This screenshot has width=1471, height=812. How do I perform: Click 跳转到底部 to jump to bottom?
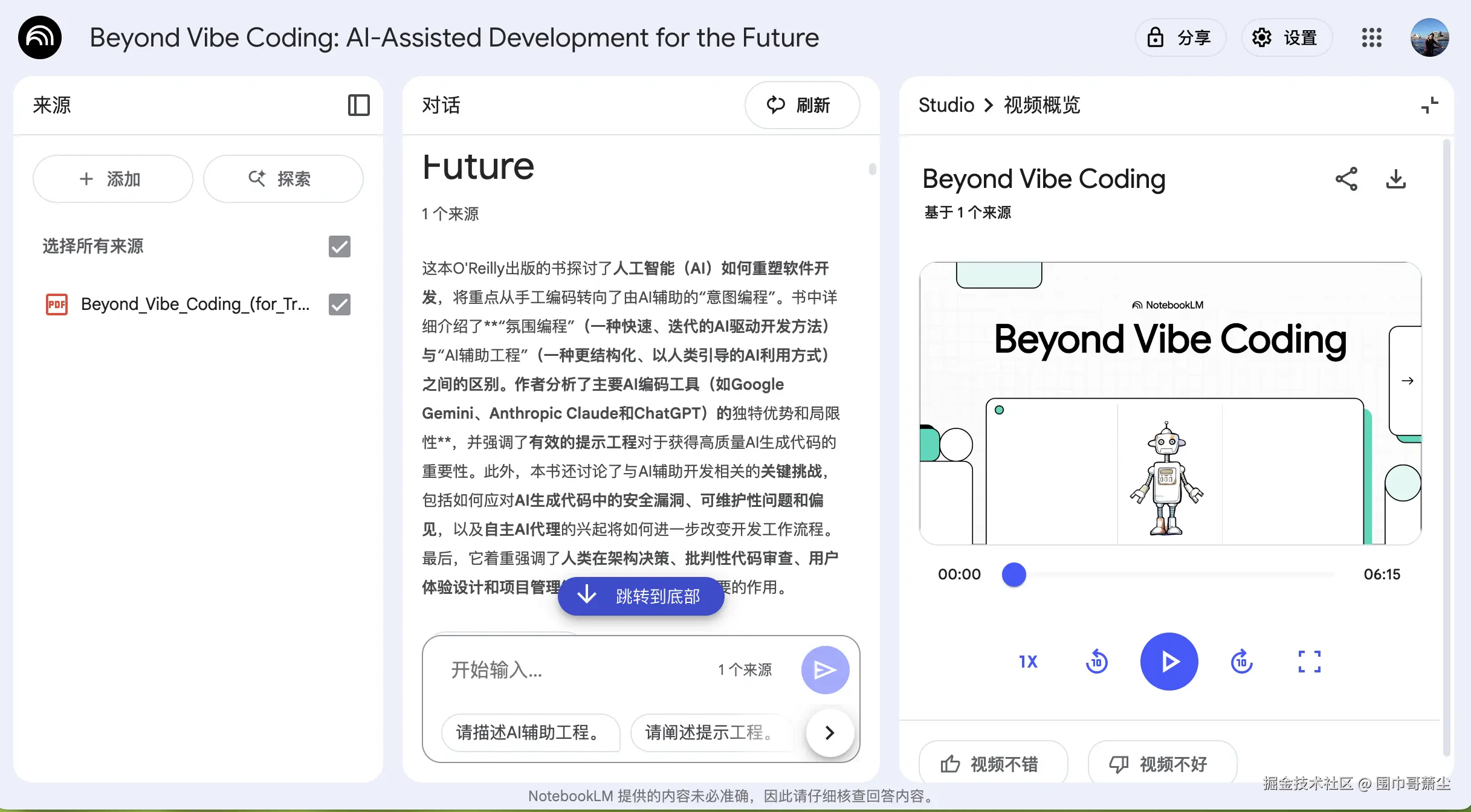pos(641,596)
